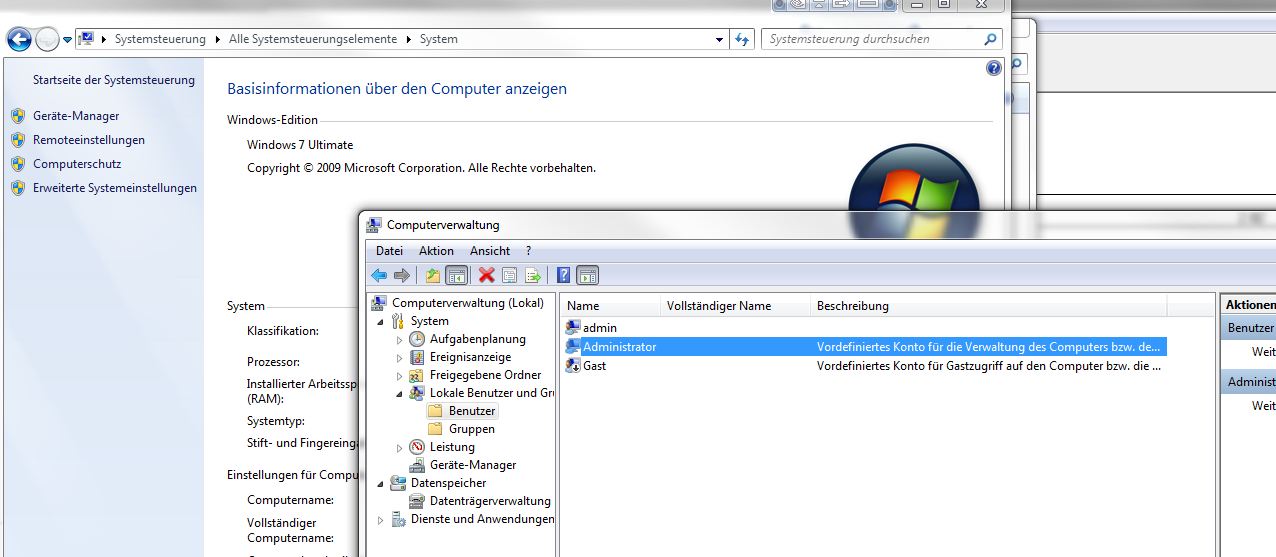Viewport: 1276px width, 557px height.
Task: Expand the Aufgabenplanung node
Action: click(400, 340)
